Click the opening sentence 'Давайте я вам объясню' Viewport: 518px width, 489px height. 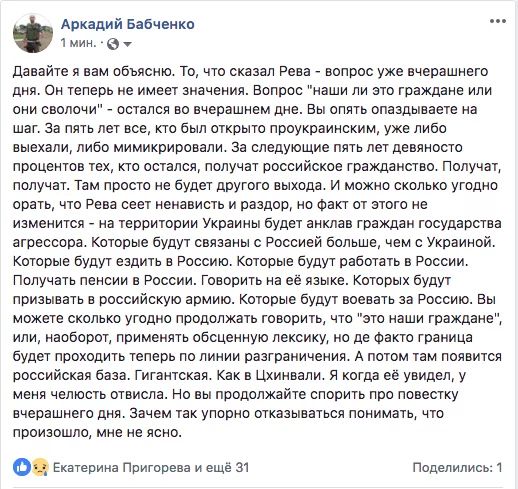(94, 71)
